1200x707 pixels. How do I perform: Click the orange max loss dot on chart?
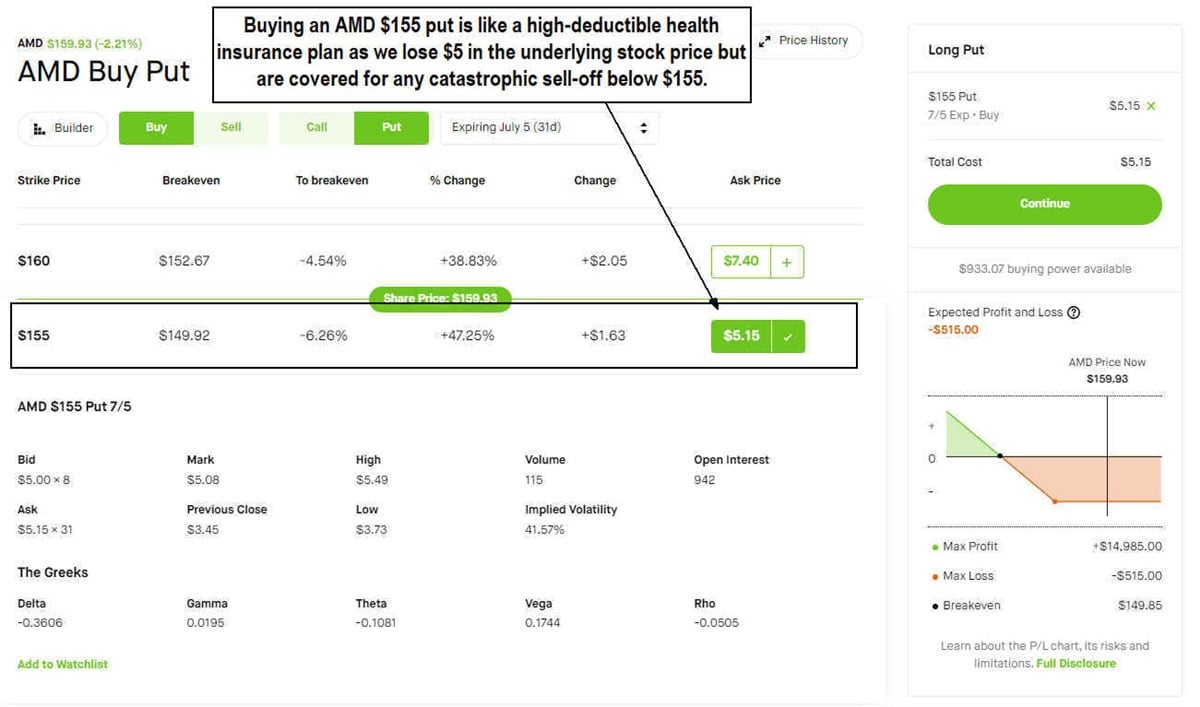(x=1055, y=501)
